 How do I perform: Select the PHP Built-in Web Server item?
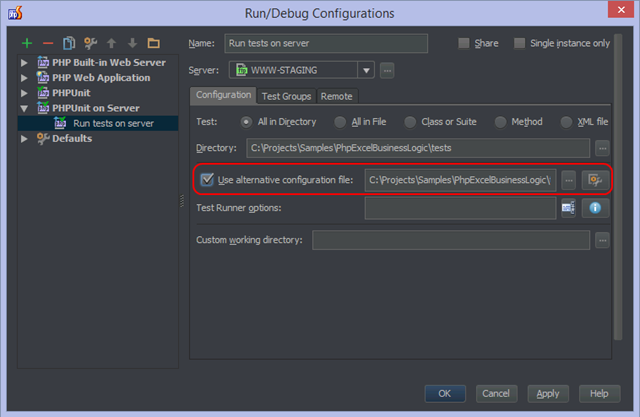(98, 63)
